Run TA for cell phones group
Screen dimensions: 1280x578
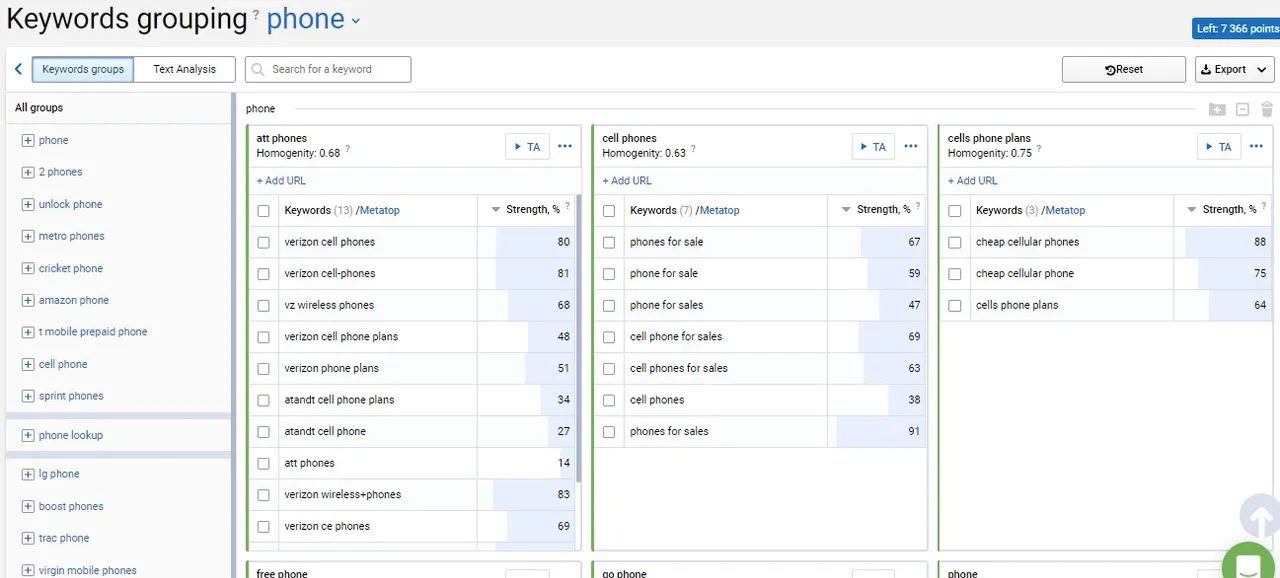[x=873, y=147]
